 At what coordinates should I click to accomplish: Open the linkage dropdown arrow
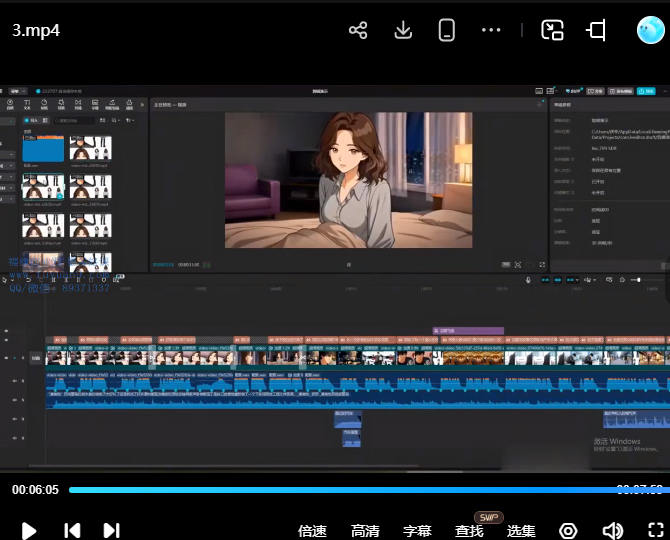578,280
